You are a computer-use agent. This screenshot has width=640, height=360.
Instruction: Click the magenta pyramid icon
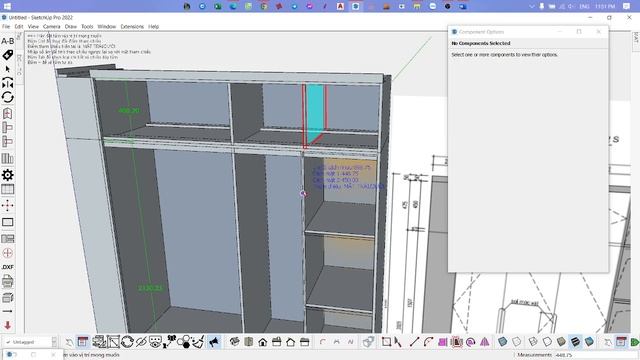(484, 342)
